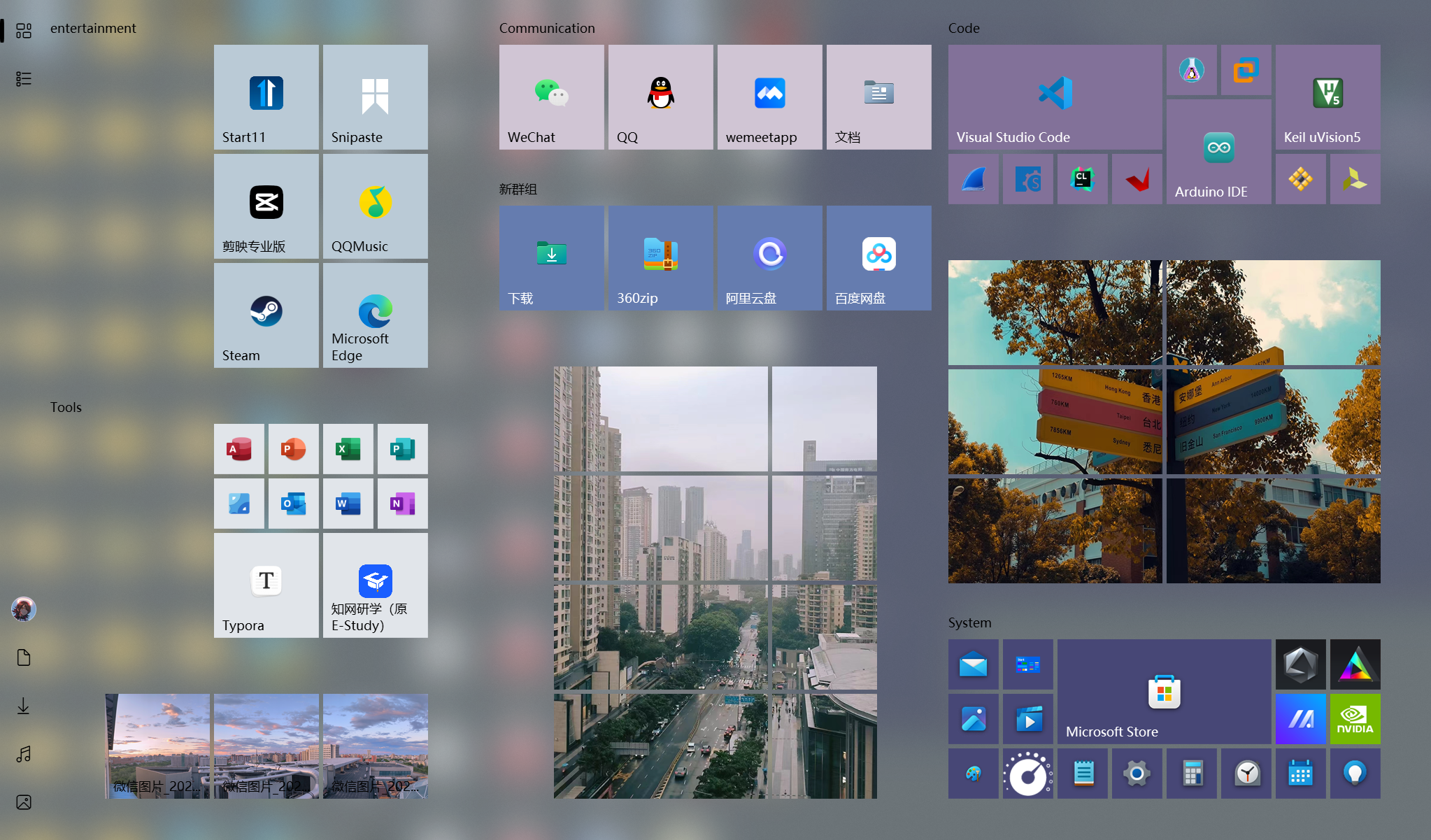
Task: Open the NVIDIA tile
Action: pyautogui.click(x=1355, y=719)
